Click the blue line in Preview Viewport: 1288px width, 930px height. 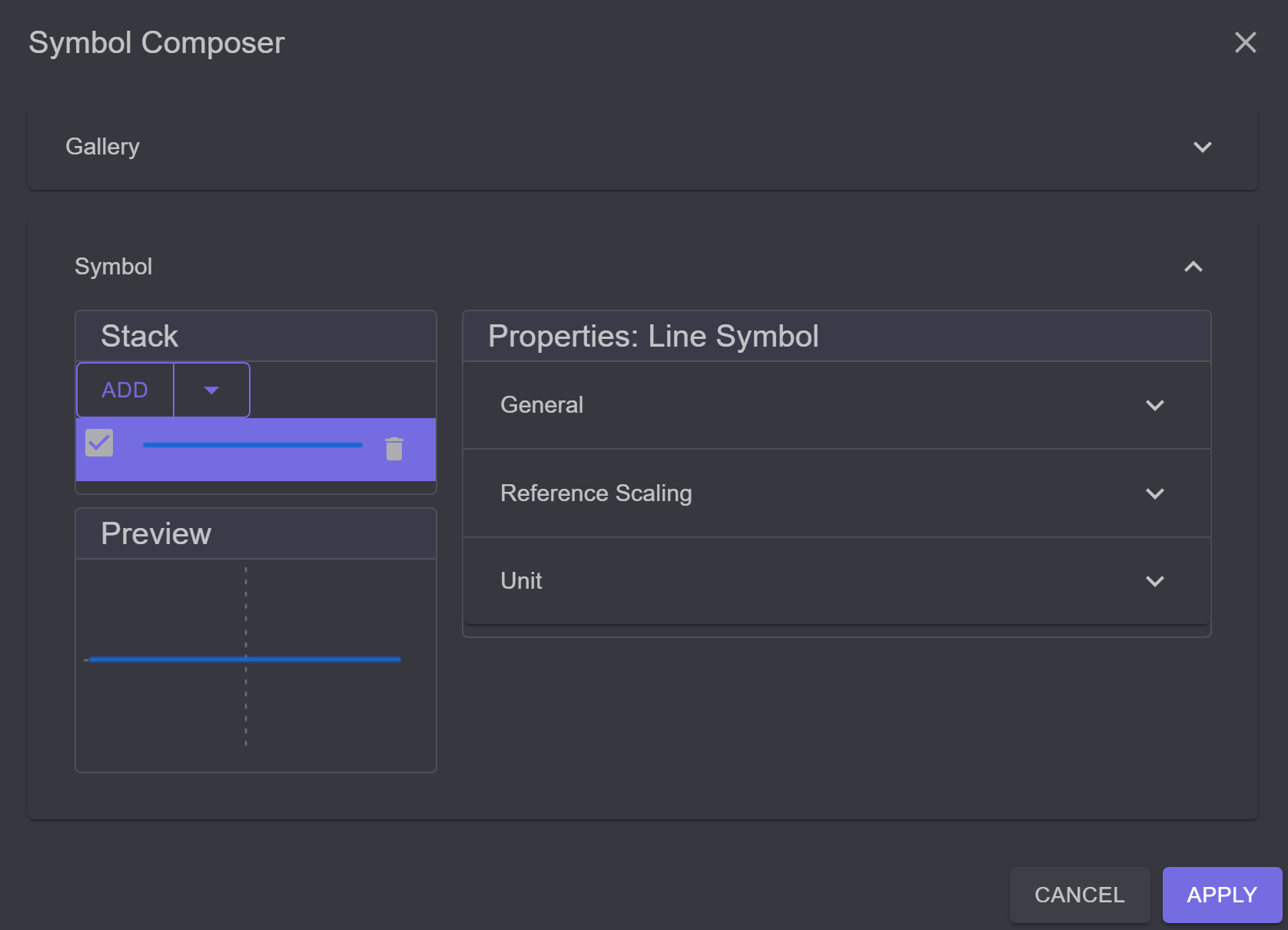pos(244,659)
